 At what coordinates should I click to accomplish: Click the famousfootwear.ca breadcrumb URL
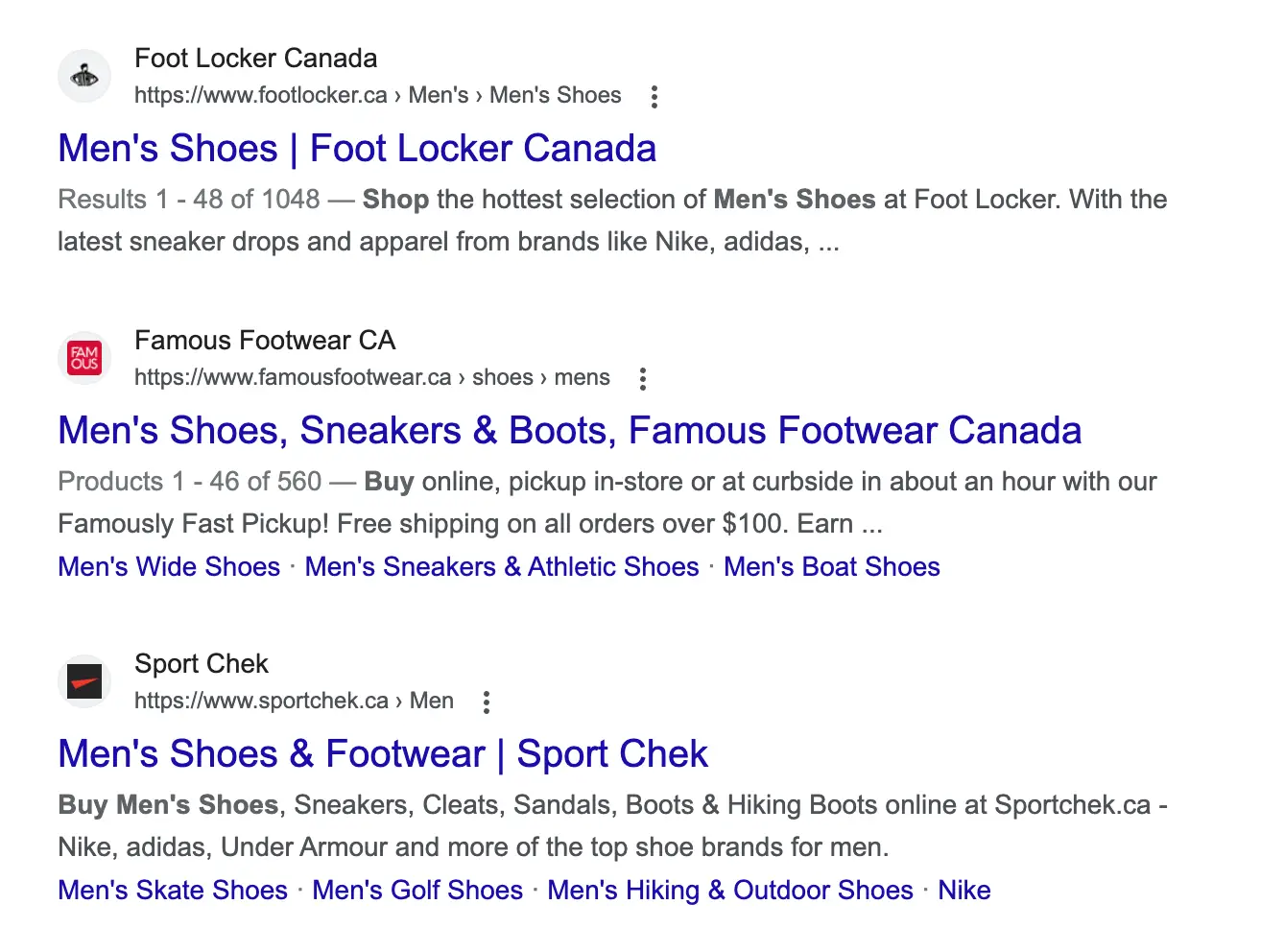point(372,377)
